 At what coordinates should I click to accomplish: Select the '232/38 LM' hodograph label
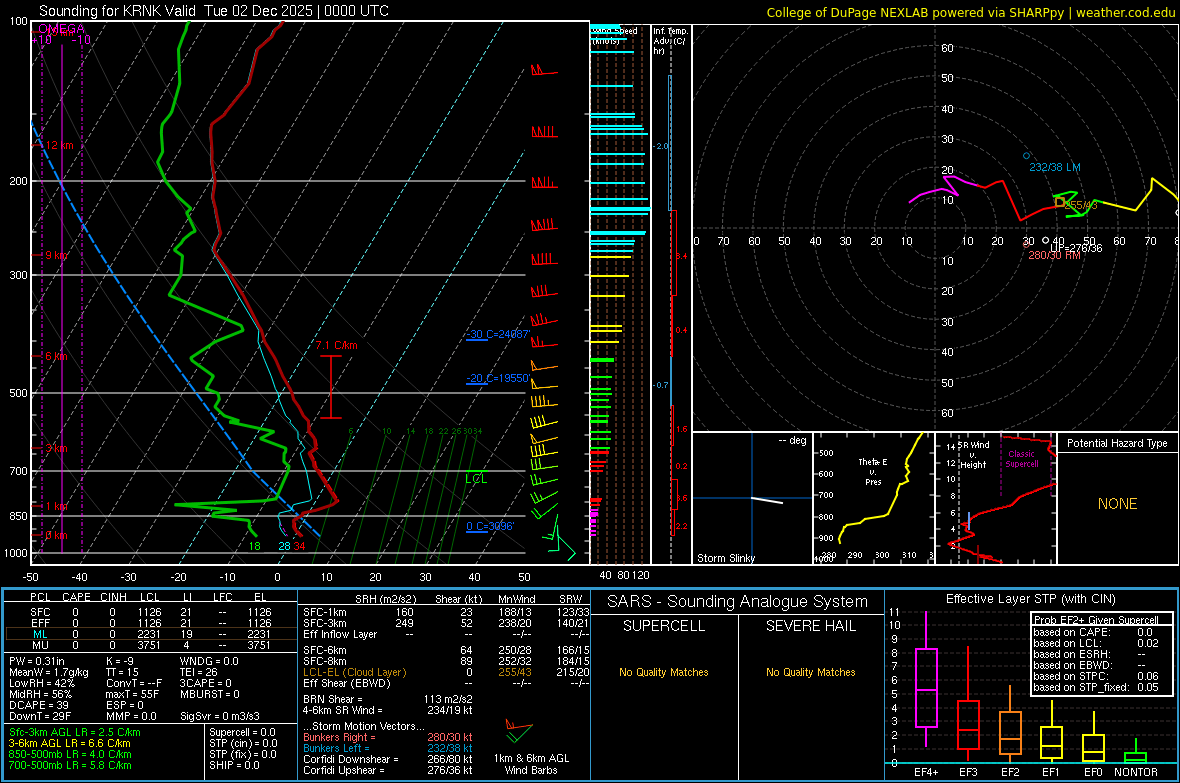coord(1054,167)
